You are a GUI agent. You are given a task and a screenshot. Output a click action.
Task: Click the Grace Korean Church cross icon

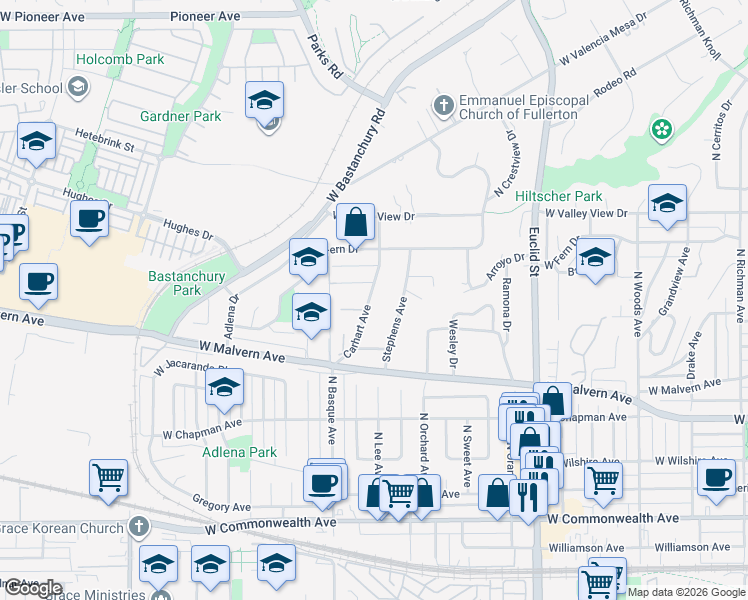pyautogui.click(x=139, y=527)
